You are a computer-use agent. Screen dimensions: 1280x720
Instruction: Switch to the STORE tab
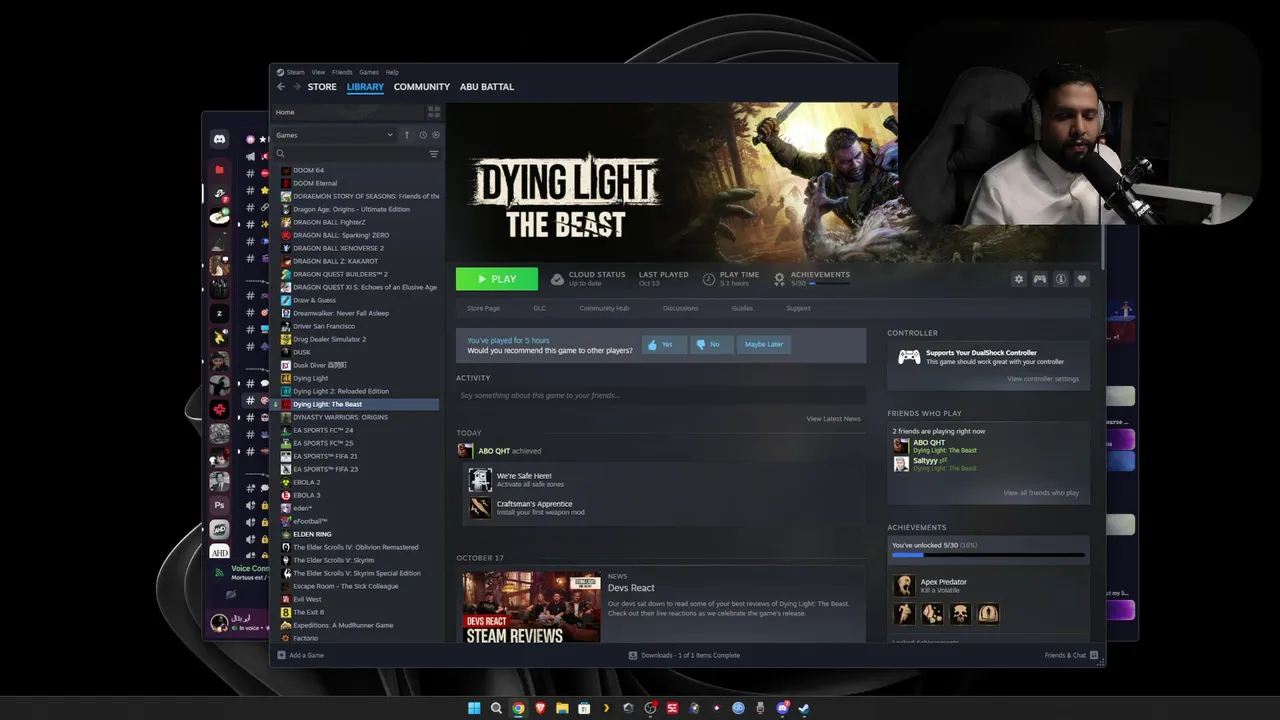point(322,87)
